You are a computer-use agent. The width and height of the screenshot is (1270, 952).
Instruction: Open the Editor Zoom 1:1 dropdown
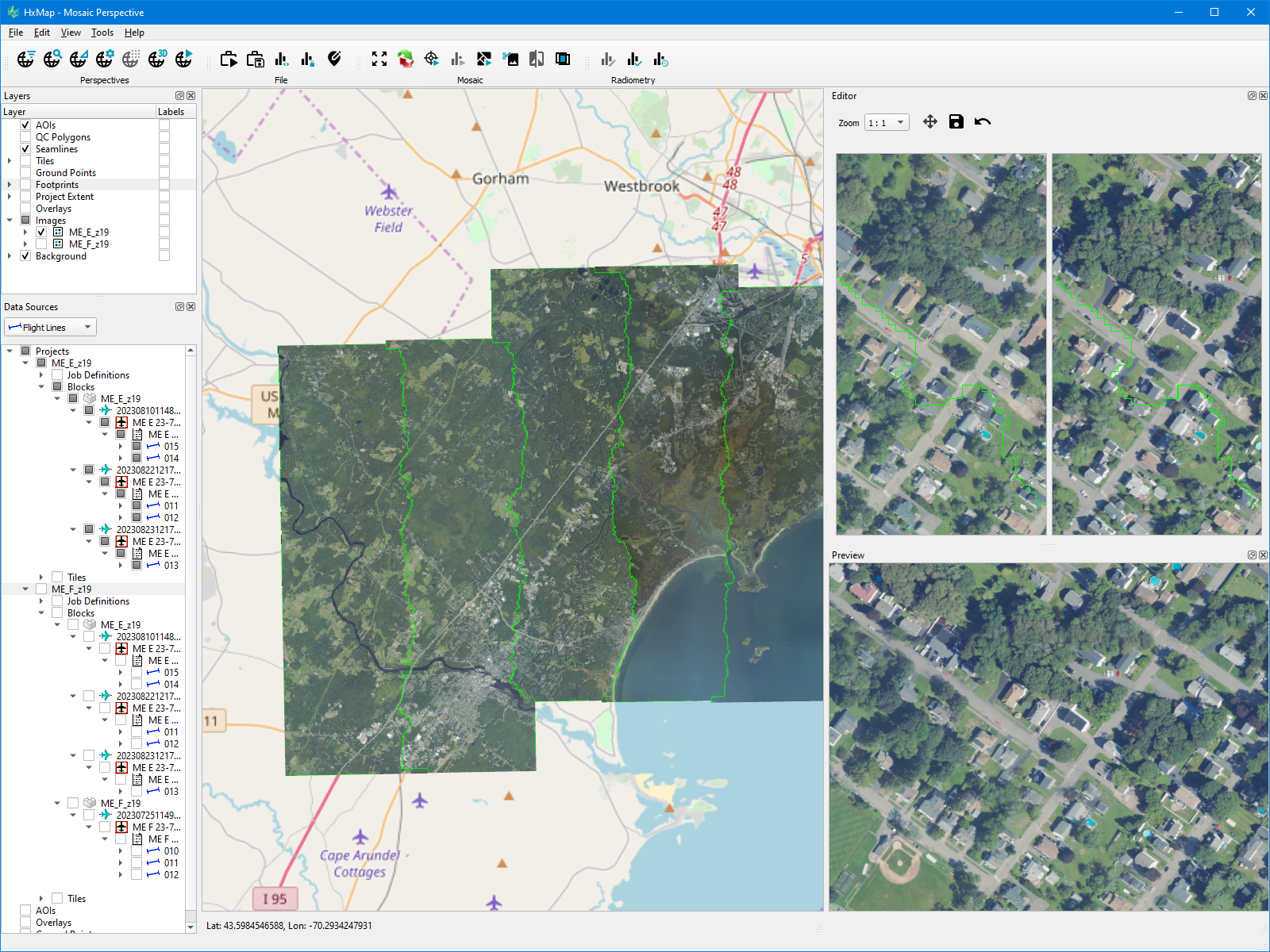pyautogui.click(x=887, y=123)
